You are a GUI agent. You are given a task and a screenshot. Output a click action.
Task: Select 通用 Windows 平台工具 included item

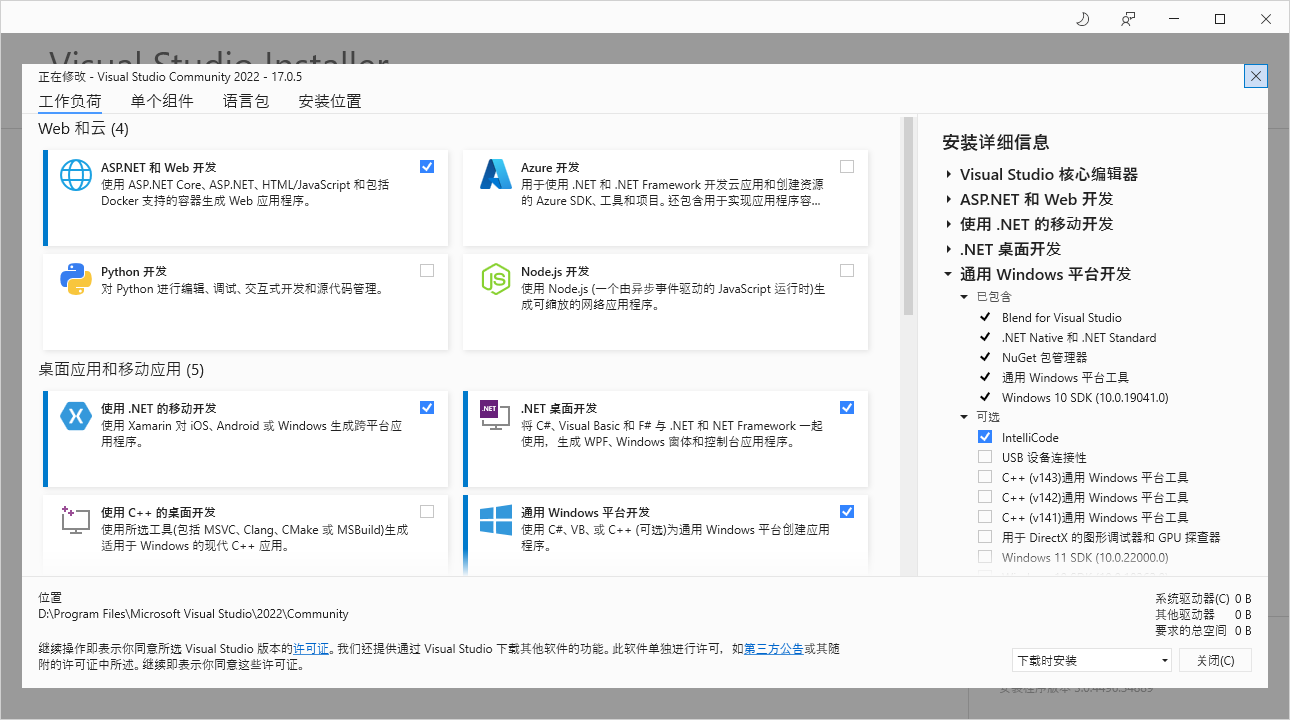pyautogui.click(x=1065, y=377)
